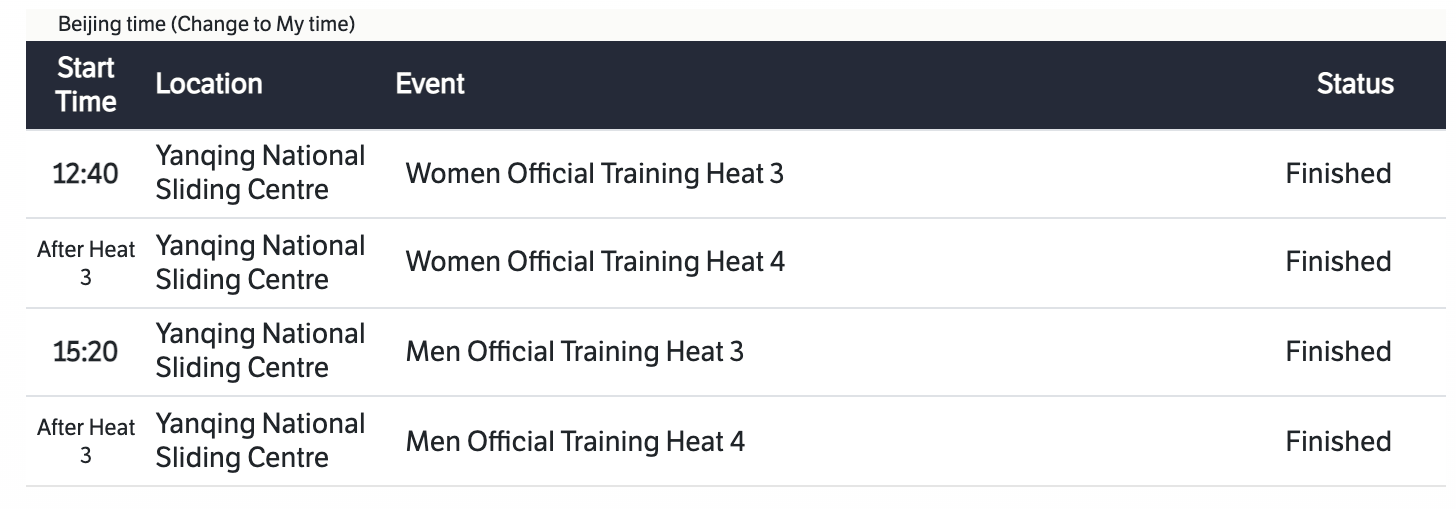Viewport: 1456px width, 509px height.
Task: Select the Status column header
Action: coord(1355,84)
